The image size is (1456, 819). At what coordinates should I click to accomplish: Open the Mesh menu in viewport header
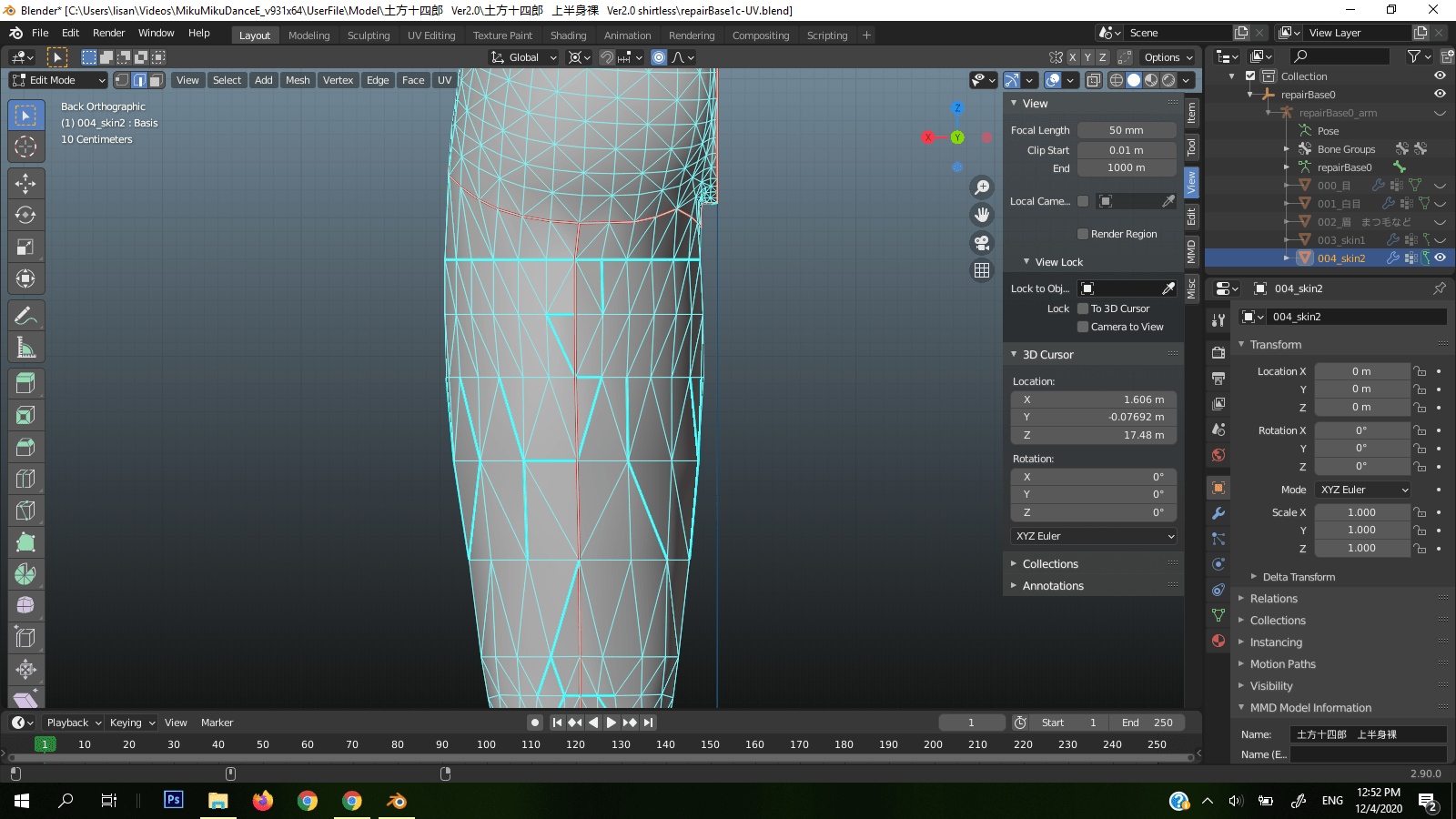[x=298, y=80]
